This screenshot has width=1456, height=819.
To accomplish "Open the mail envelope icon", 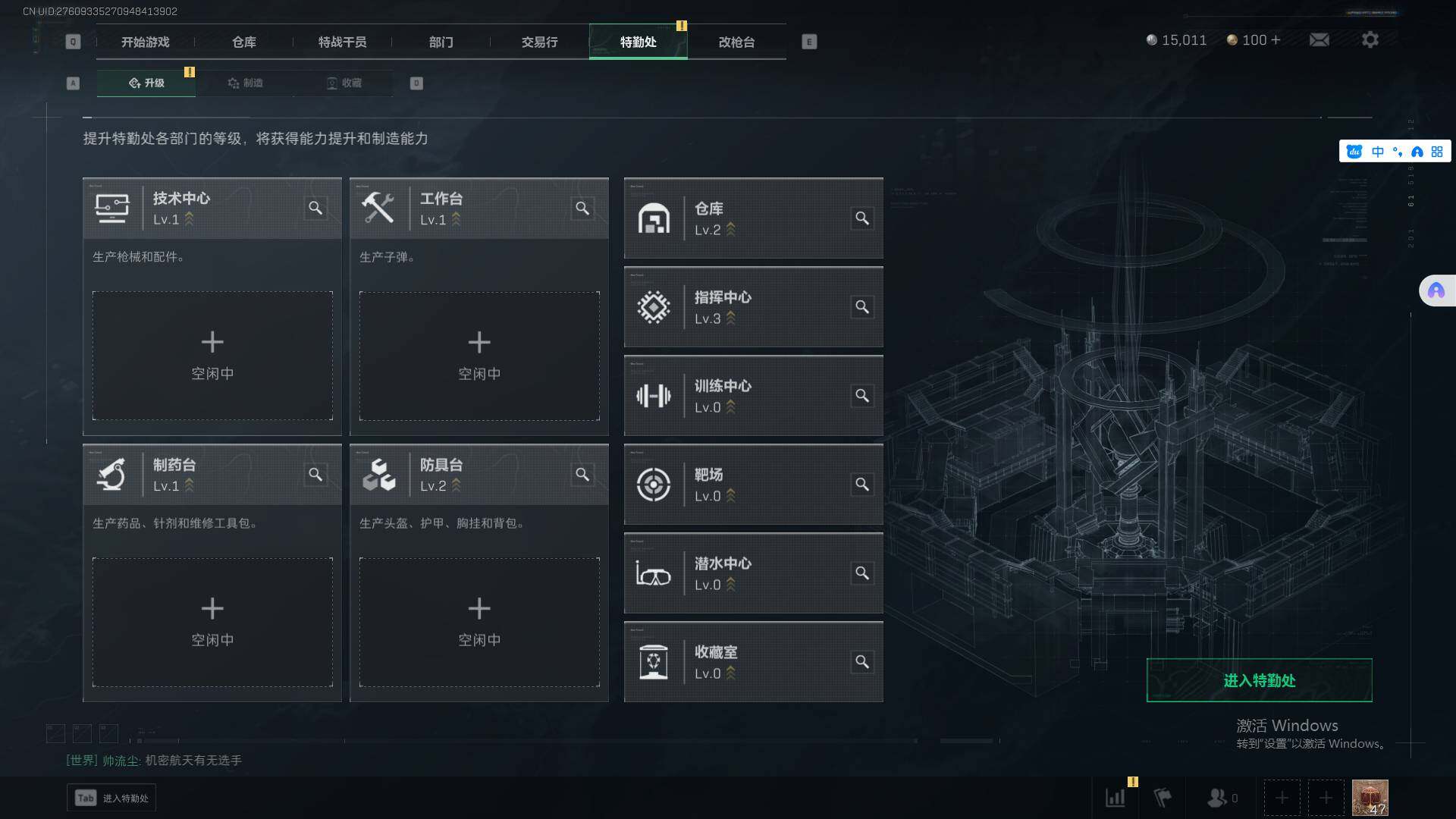I will pos(1319,39).
